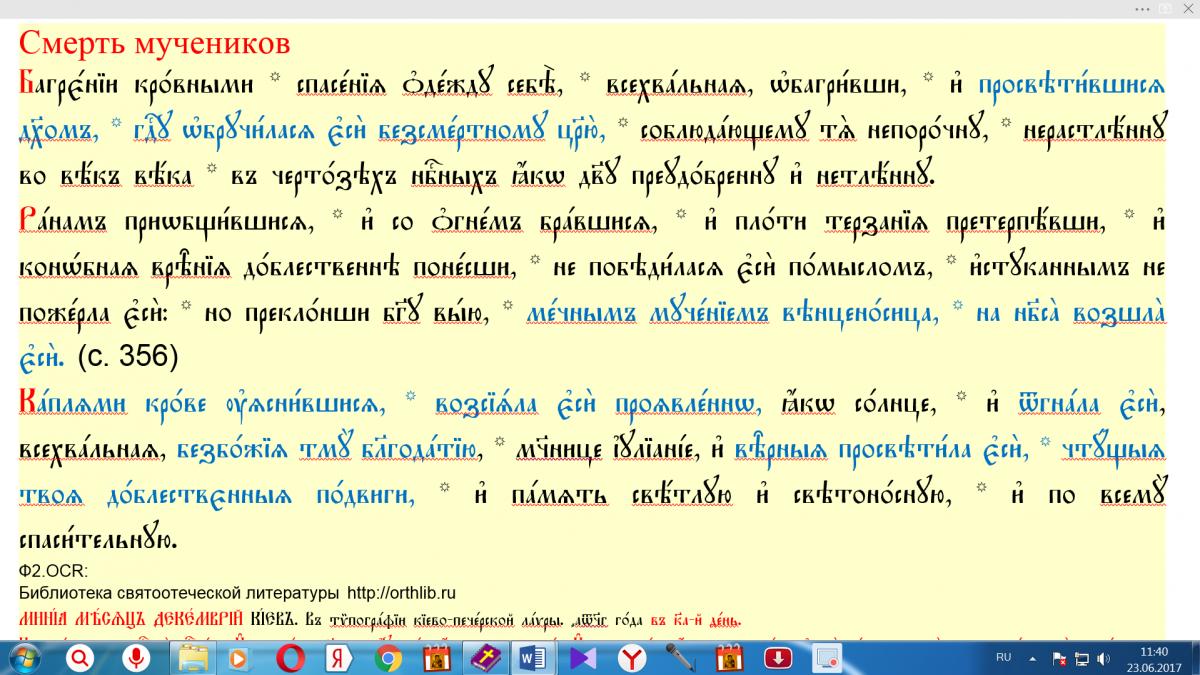The height and width of the screenshot is (675, 1200).
Task: Open the File Explorer folder in taskbar
Action: [x=191, y=657]
